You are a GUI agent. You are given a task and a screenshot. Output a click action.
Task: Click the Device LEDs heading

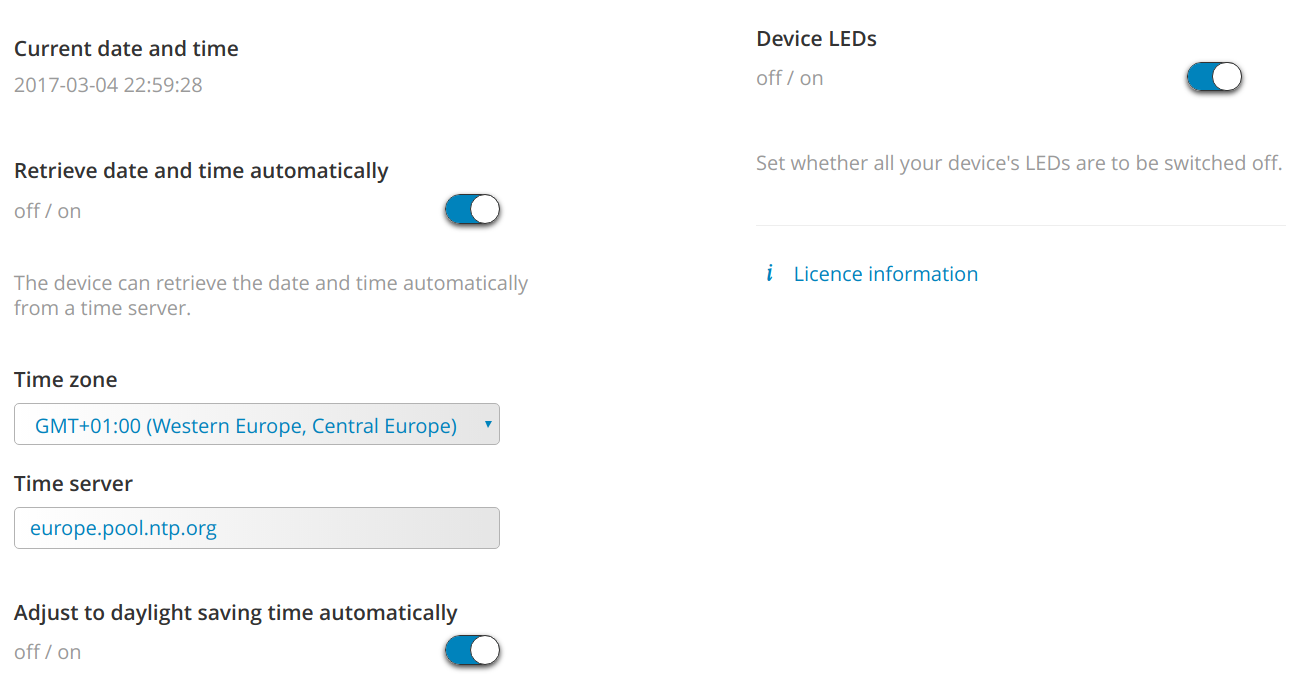(816, 39)
